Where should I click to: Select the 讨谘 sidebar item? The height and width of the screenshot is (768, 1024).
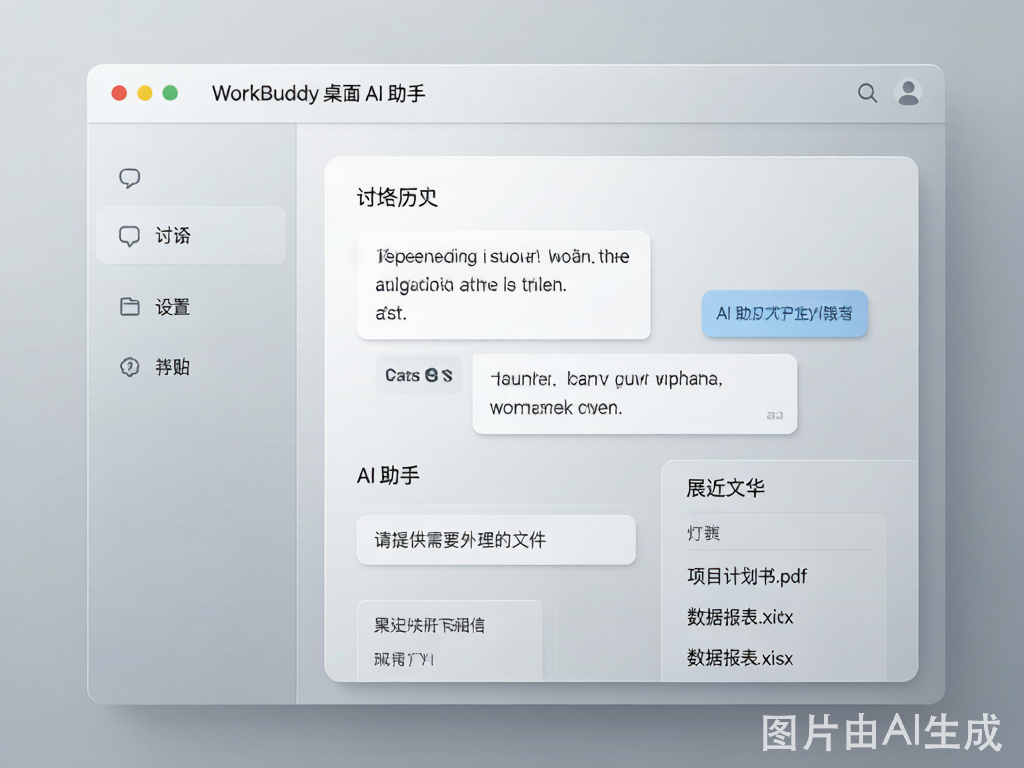tap(191, 235)
